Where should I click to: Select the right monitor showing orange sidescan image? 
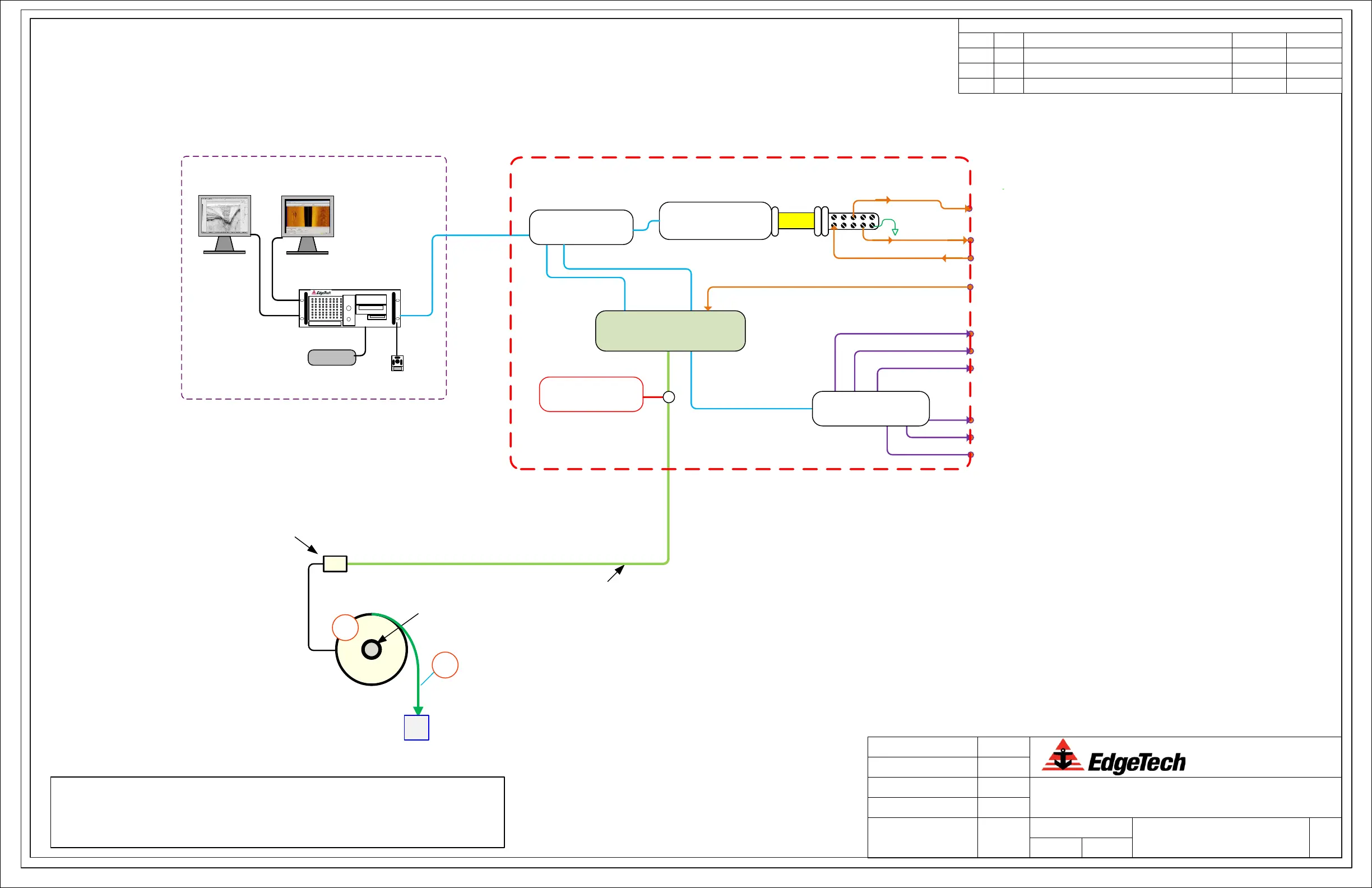(x=308, y=225)
